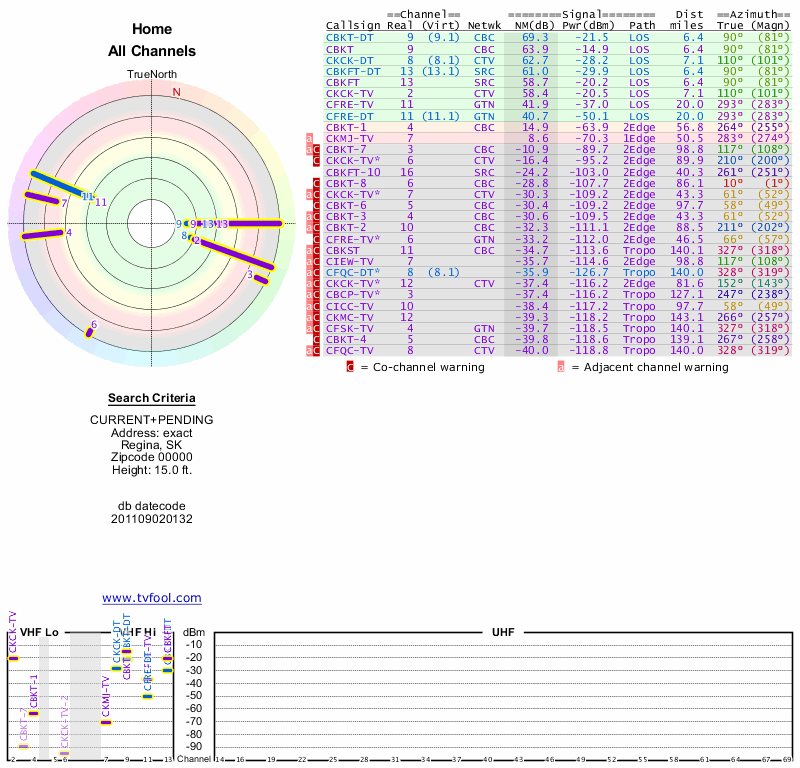Open the www.tvfool.com link
The width and height of the screenshot is (800, 768).
152,598
